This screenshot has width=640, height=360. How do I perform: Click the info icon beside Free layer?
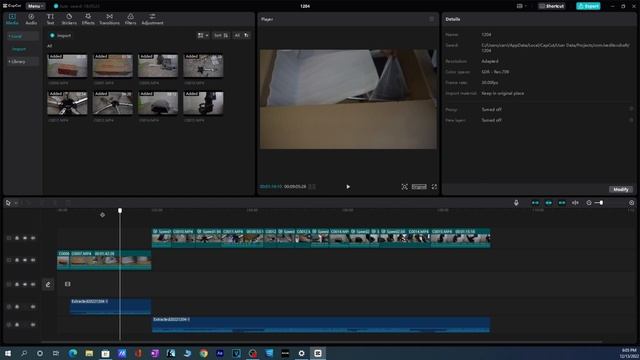pos(631,120)
